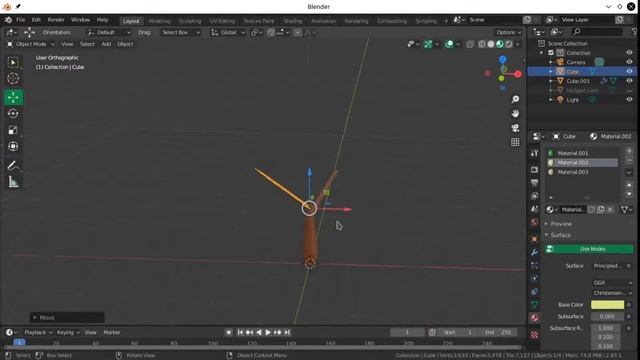Image resolution: width=640 pixels, height=360 pixels.
Task: Open the Object properties tab
Action: 534,239
